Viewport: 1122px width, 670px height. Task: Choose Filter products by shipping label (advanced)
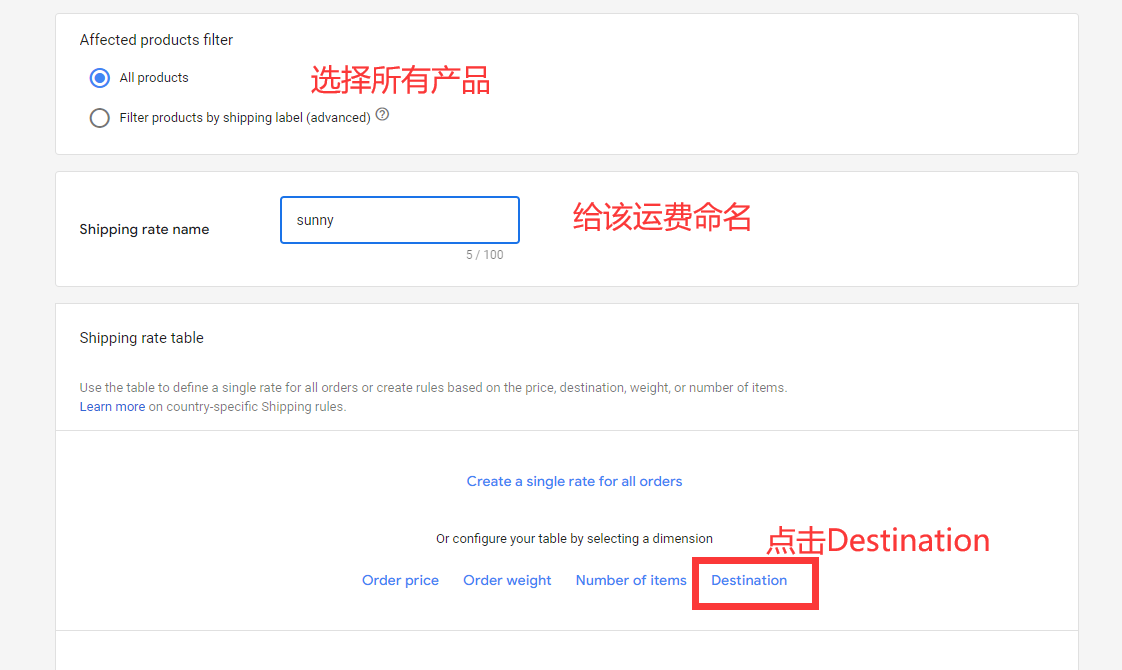[99, 117]
